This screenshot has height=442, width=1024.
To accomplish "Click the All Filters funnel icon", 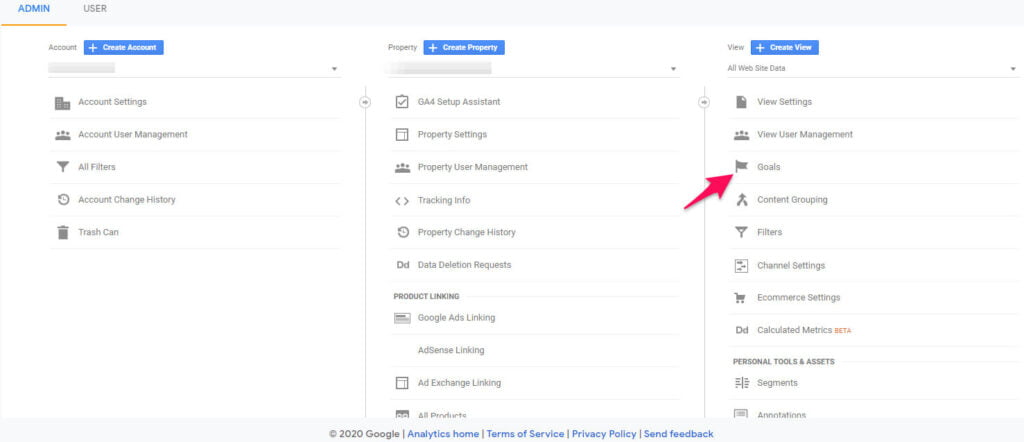I will tap(62, 167).
